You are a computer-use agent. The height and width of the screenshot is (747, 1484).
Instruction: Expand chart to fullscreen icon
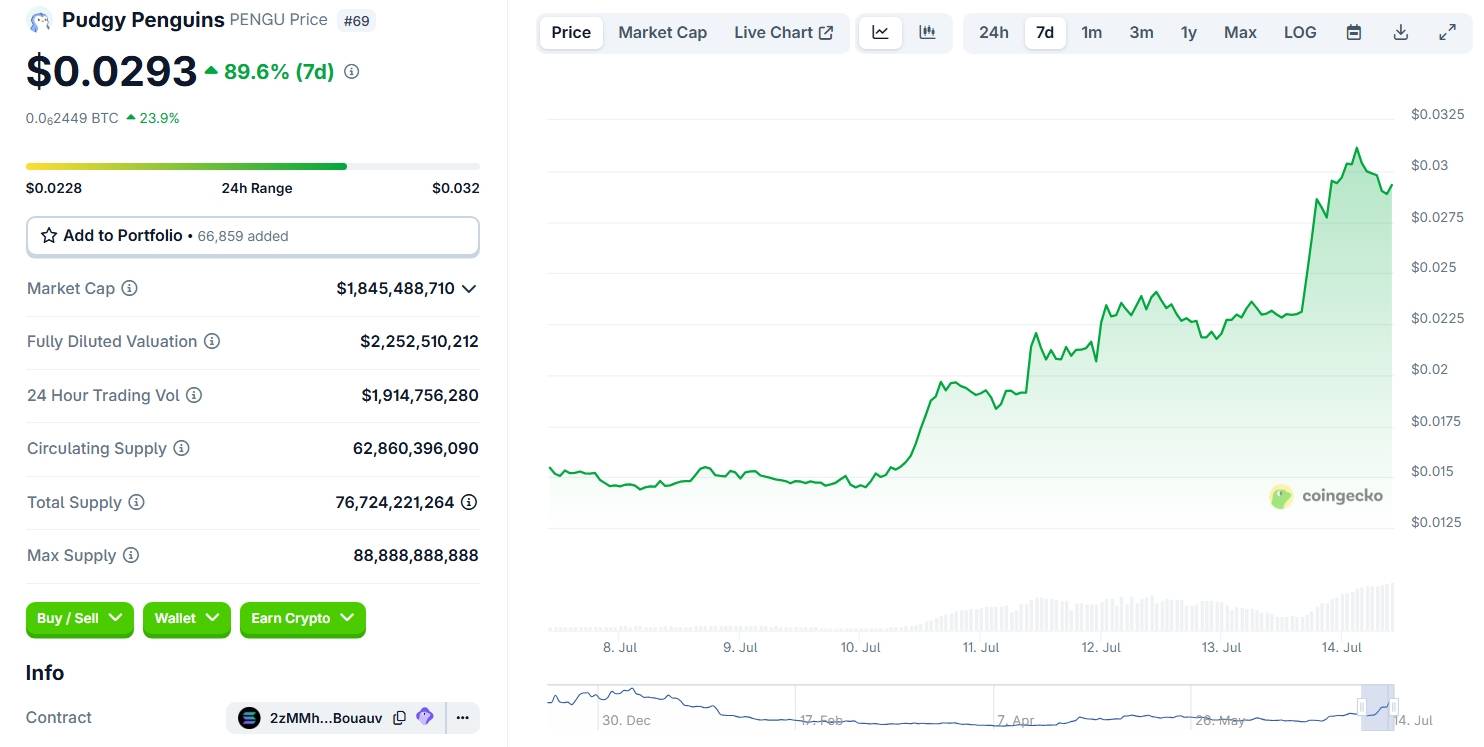pyautogui.click(x=1447, y=32)
